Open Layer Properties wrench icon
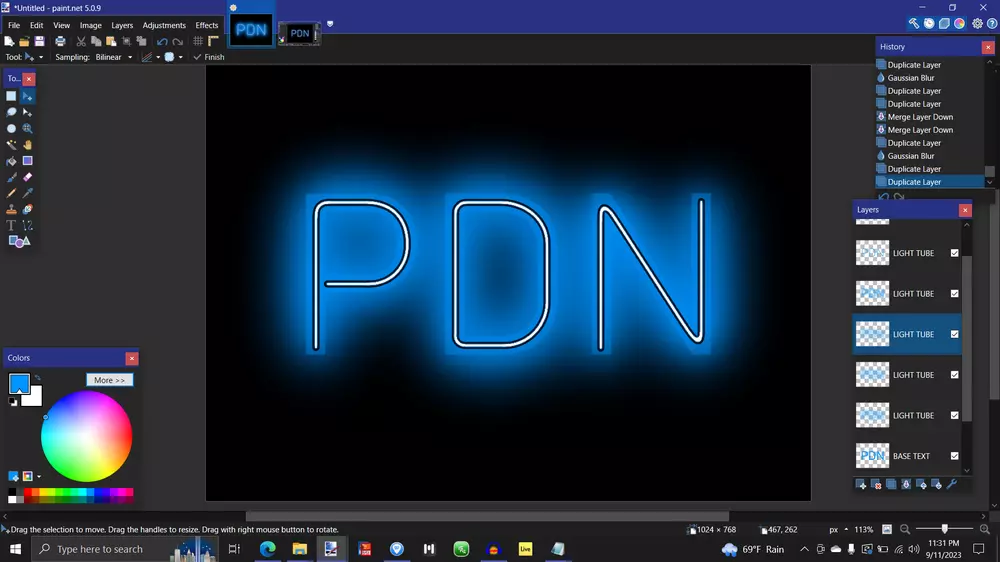This screenshot has height=562, width=1000. pos(952,485)
